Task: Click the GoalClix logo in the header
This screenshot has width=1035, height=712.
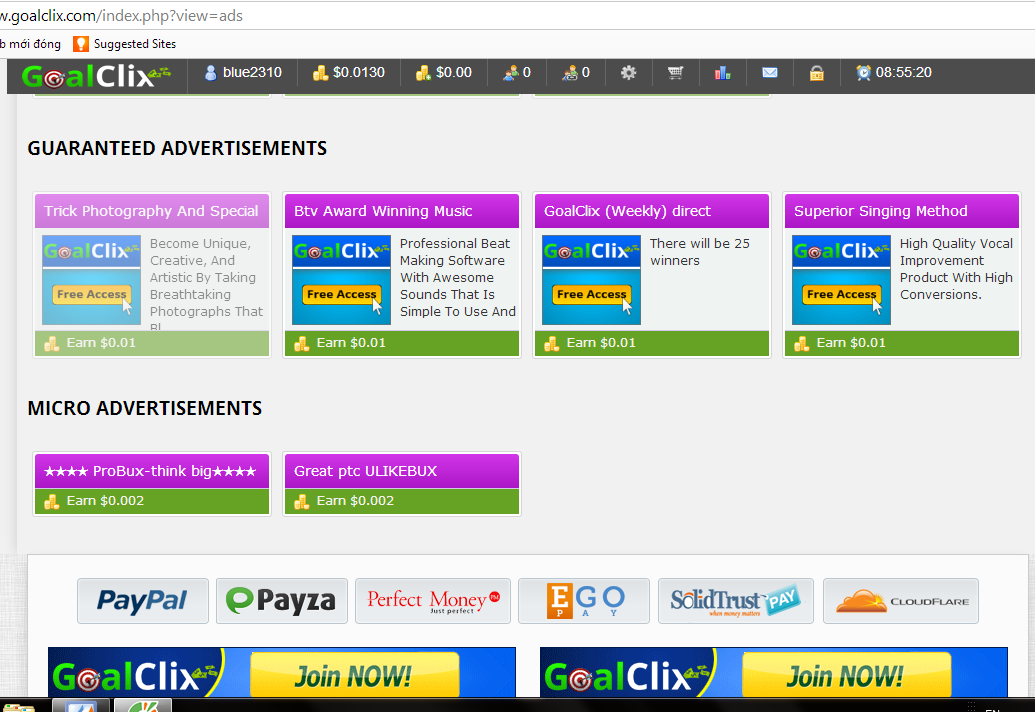Action: (96, 77)
